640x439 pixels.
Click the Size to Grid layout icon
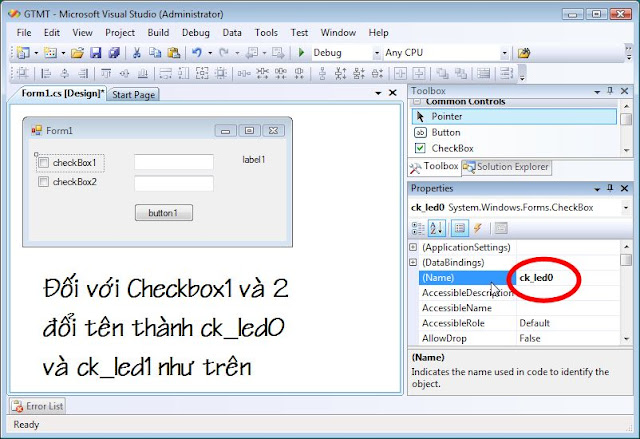[x=221, y=73]
